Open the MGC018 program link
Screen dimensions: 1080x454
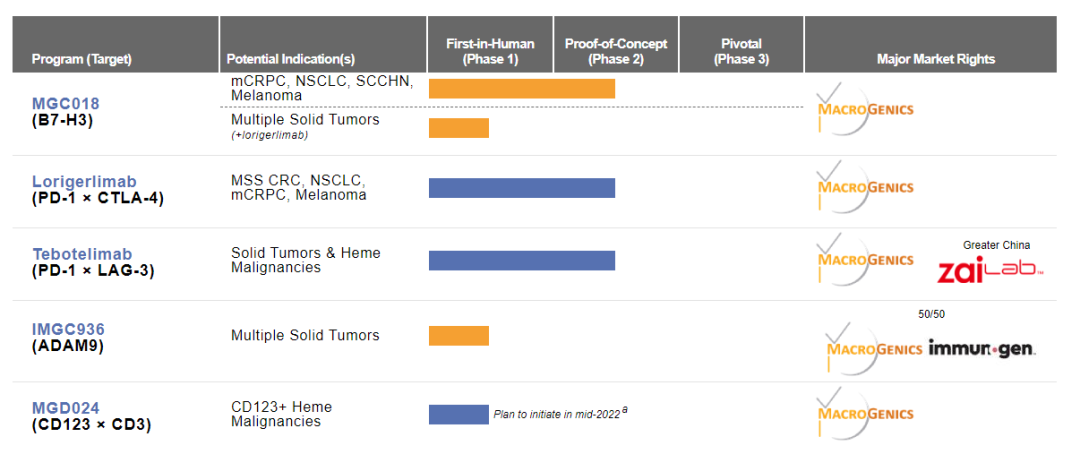coord(65,103)
